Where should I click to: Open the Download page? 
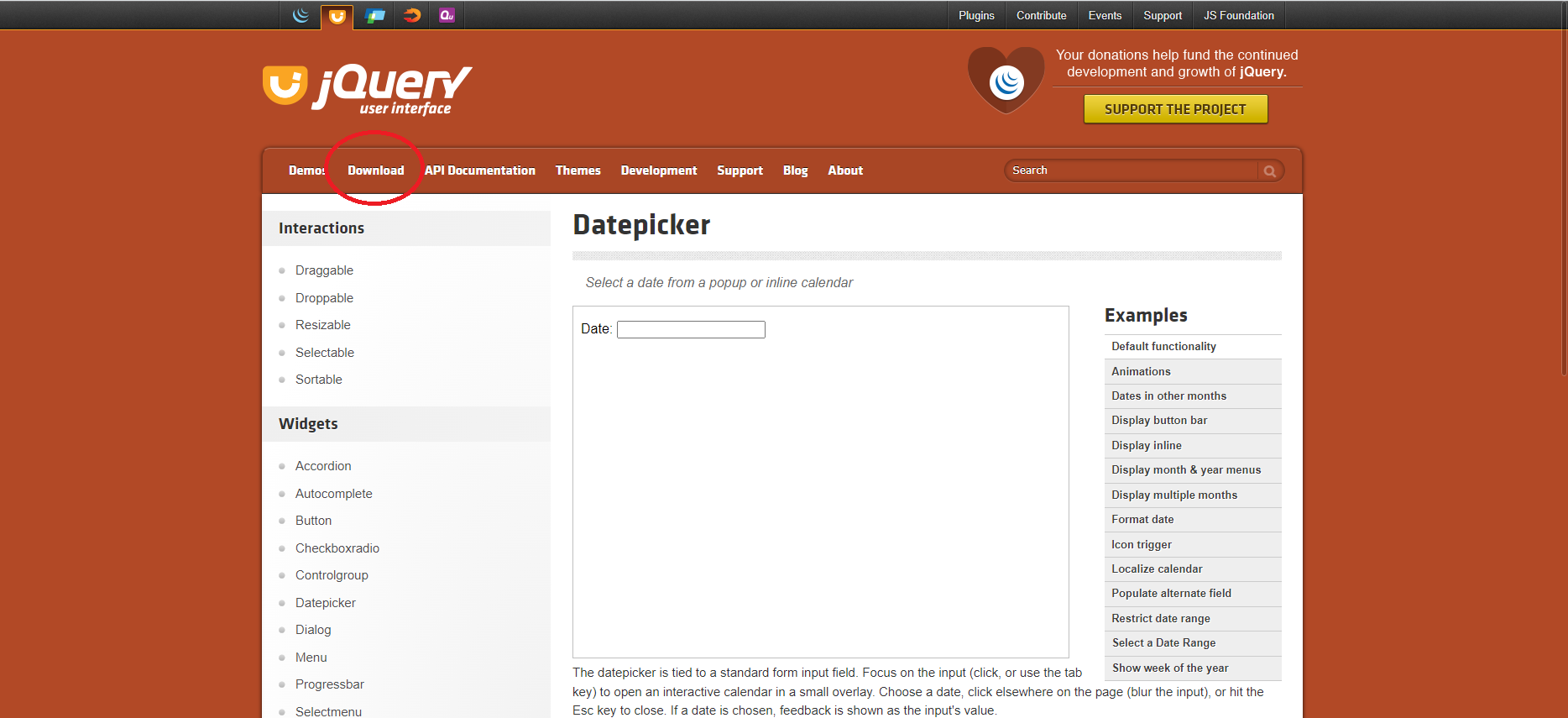click(376, 170)
